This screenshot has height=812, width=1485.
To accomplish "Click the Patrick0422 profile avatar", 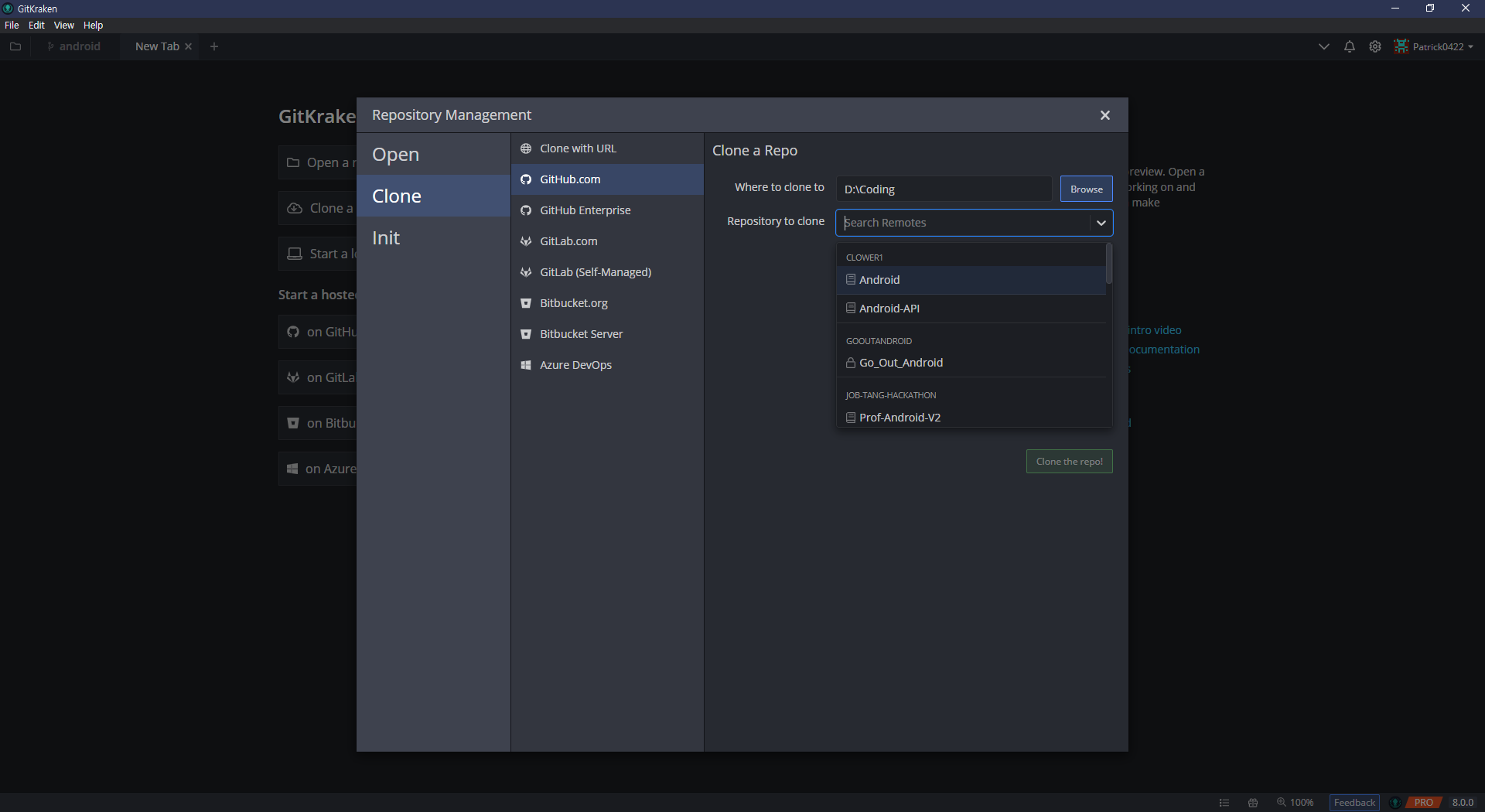I will click(1401, 46).
